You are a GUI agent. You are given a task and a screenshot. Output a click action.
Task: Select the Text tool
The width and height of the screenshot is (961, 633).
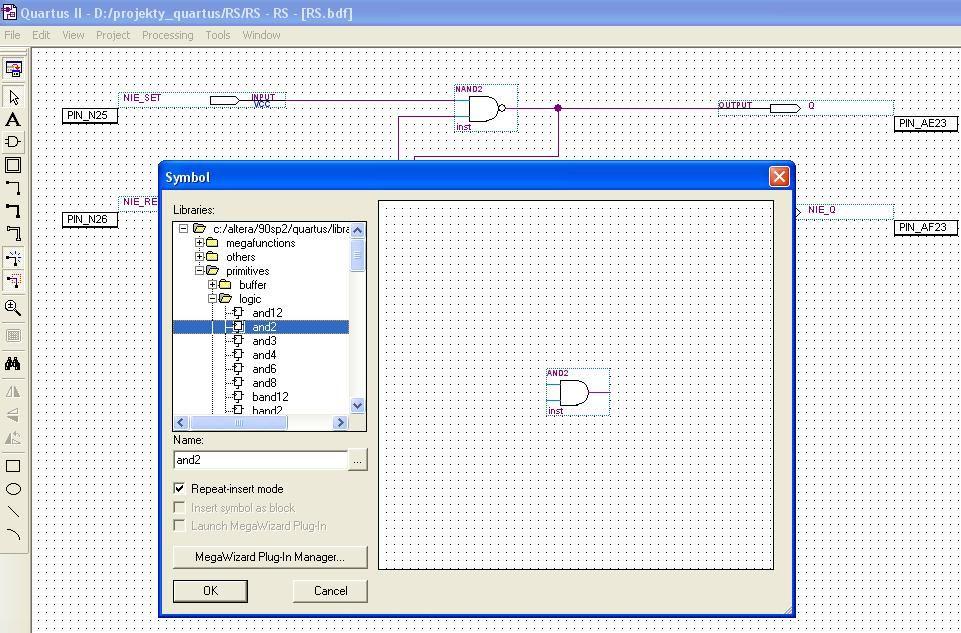pos(13,119)
